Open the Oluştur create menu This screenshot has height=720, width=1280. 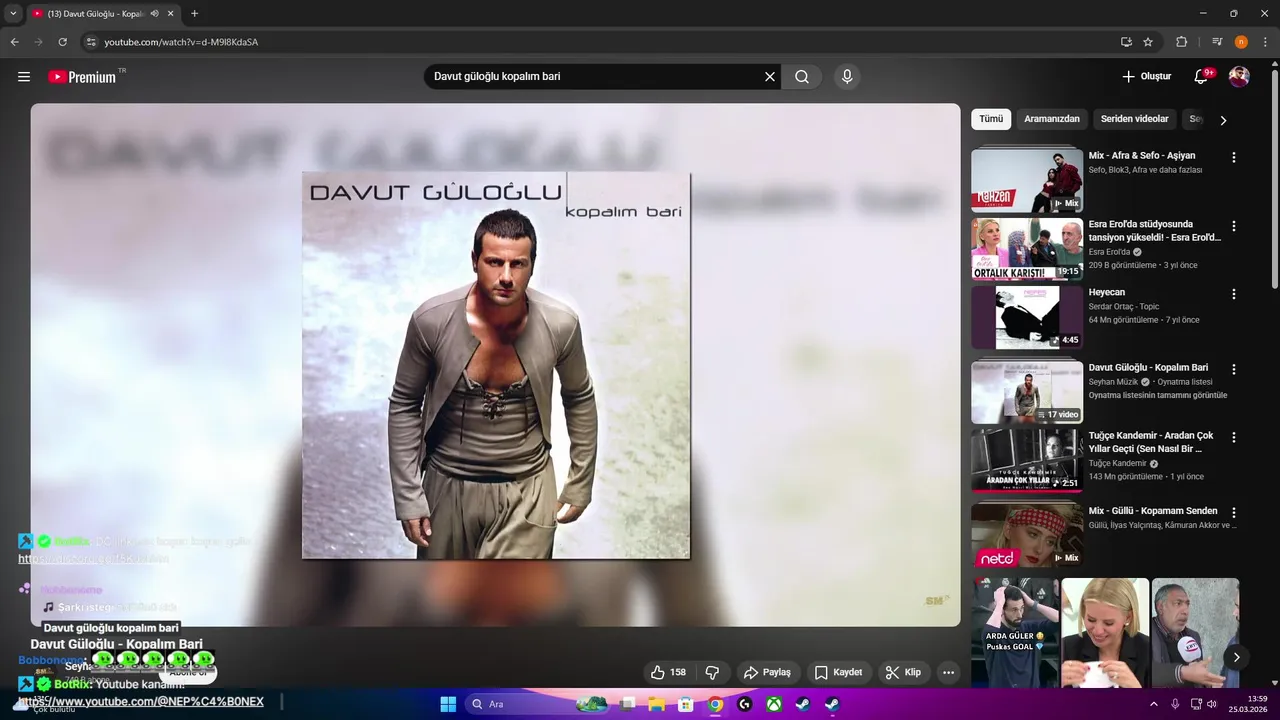[1146, 77]
